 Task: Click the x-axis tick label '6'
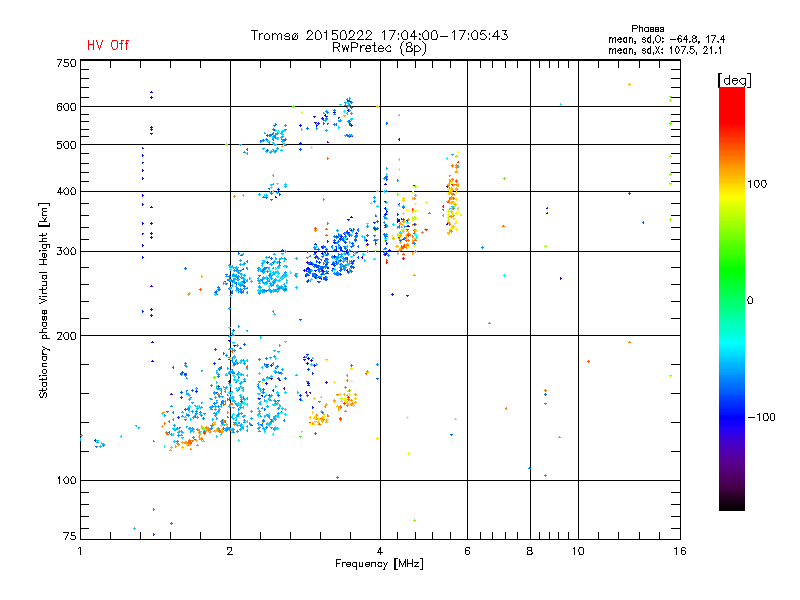pos(467,551)
